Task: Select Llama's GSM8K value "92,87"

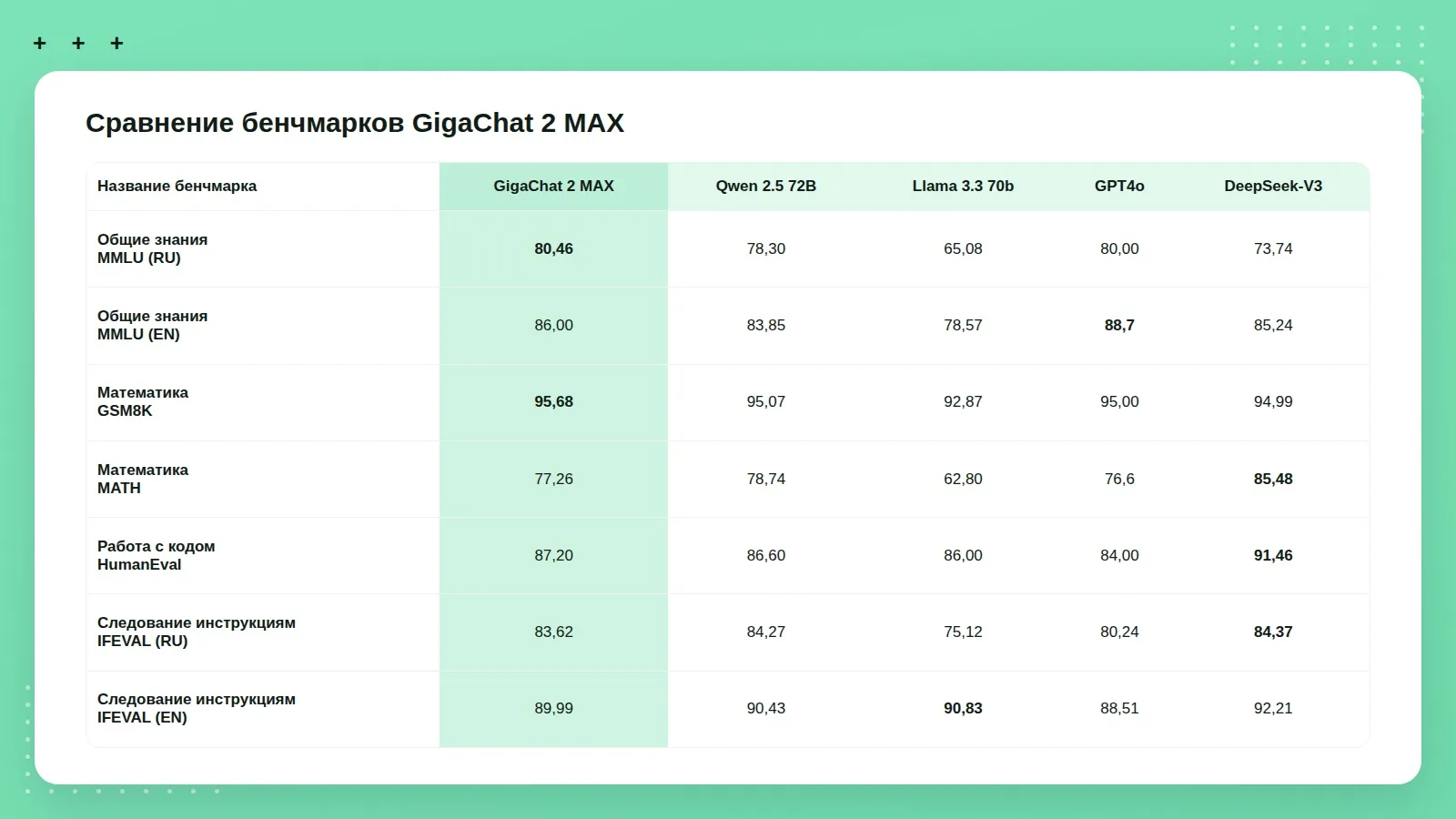Action: click(963, 401)
